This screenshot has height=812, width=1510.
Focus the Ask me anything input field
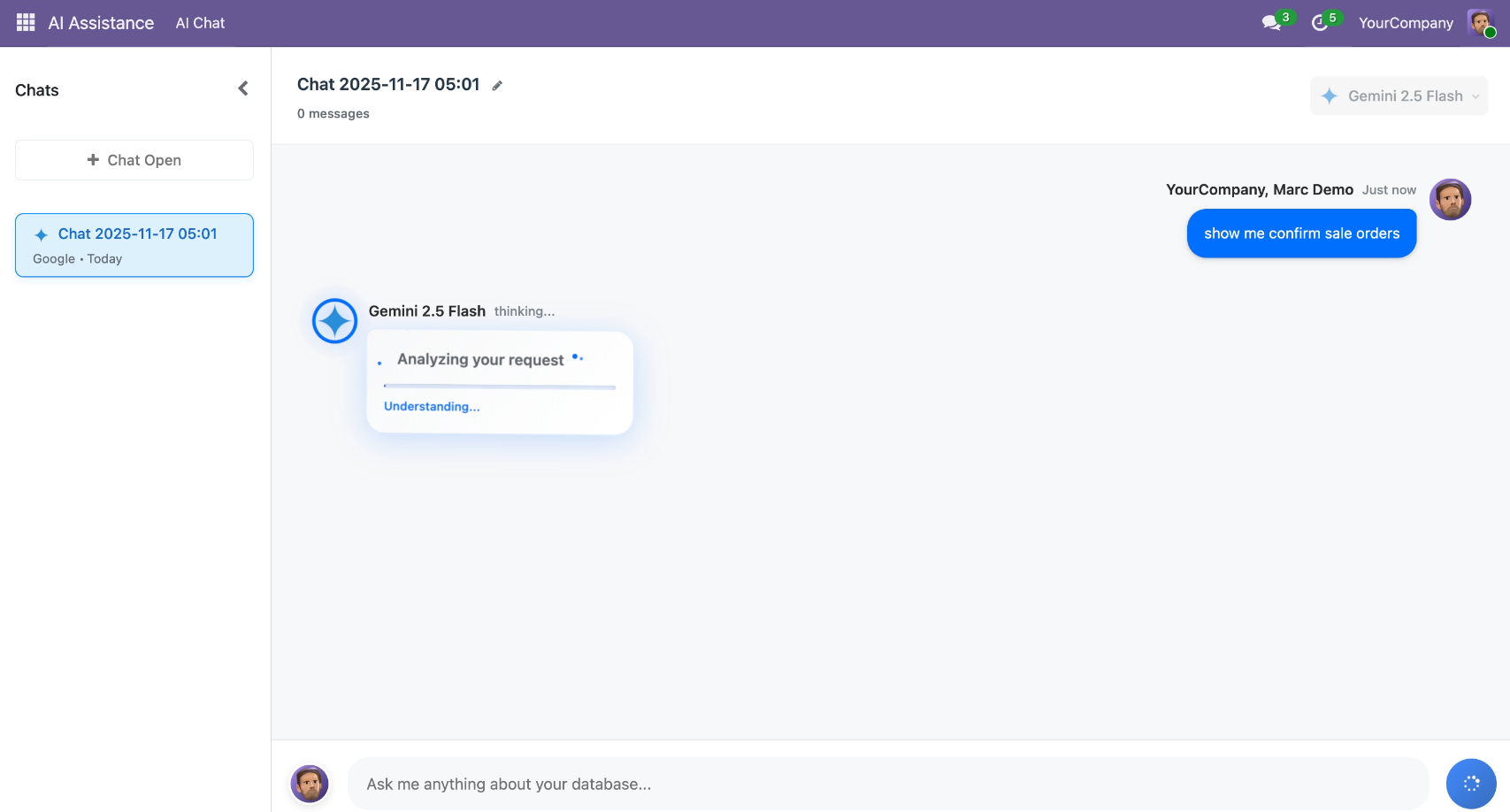pyautogui.click(x=888, y=784)
